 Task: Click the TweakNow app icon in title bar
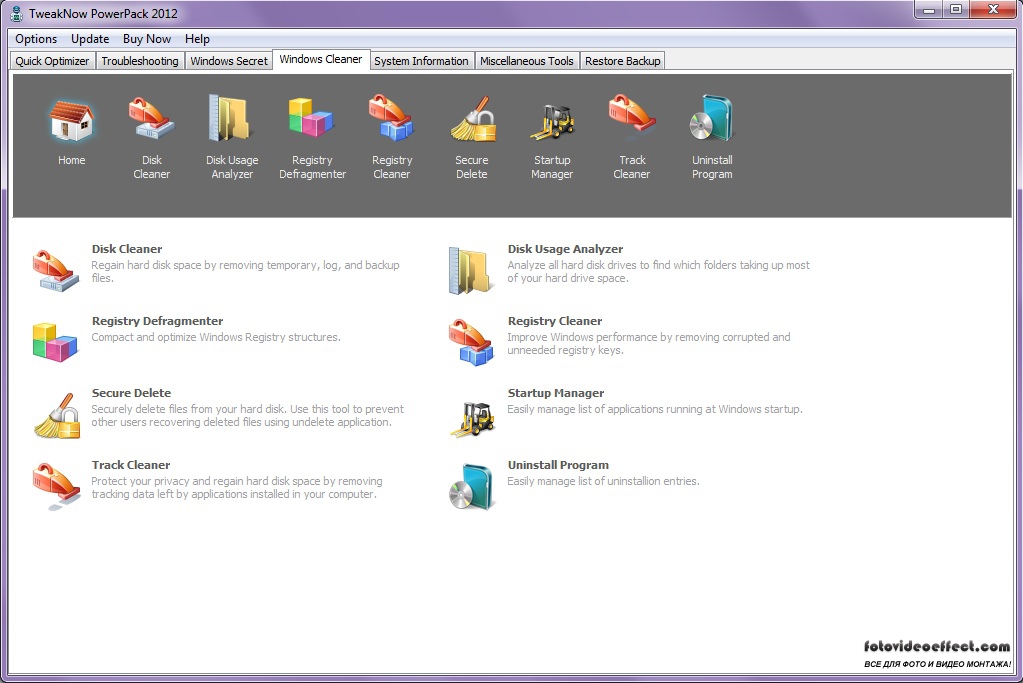[16, 14]
